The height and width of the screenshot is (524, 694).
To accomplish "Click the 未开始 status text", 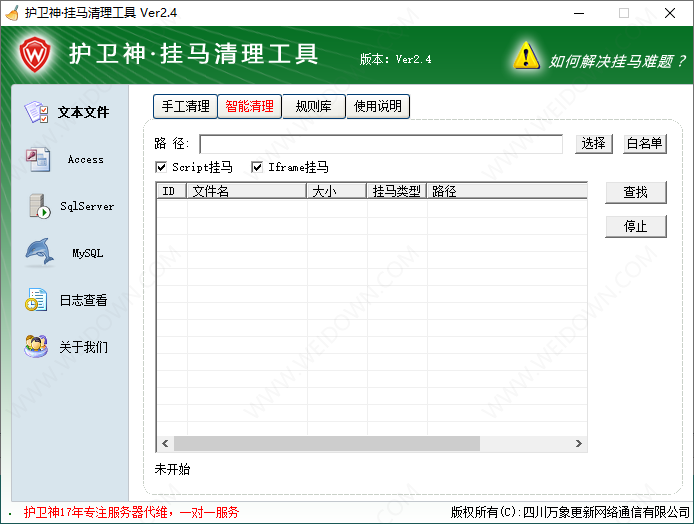I will [x=173, y=469].
